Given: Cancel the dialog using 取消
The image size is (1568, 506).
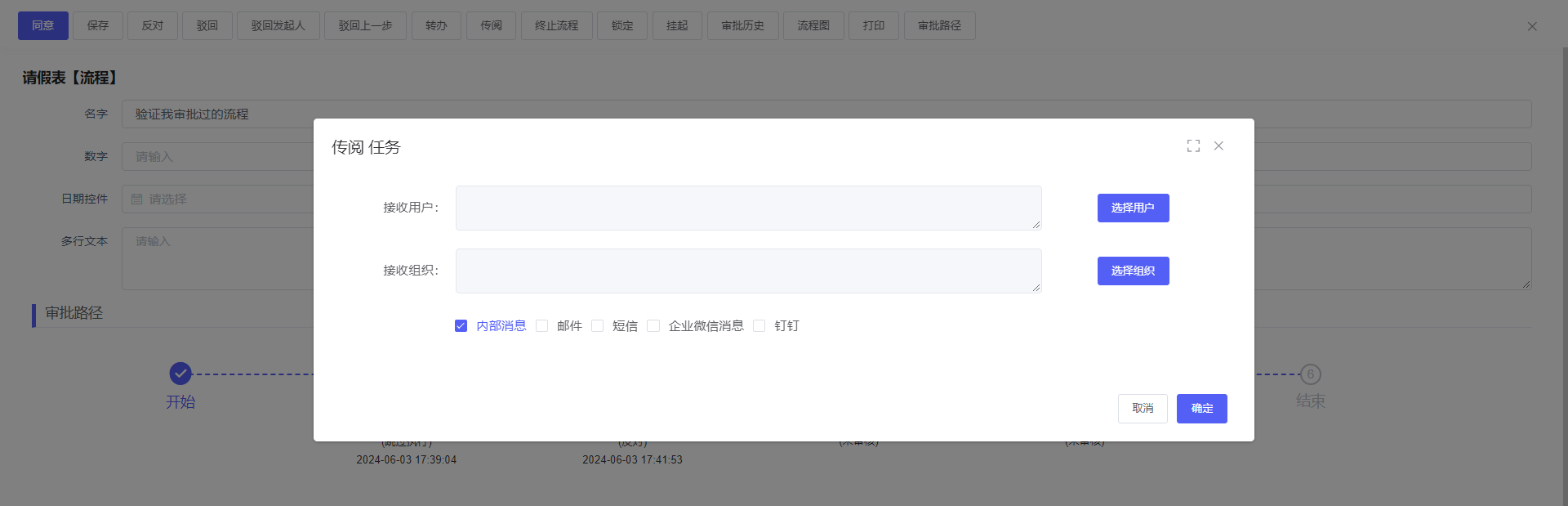Looking at the screenshot, I should tap(1143, 409).
